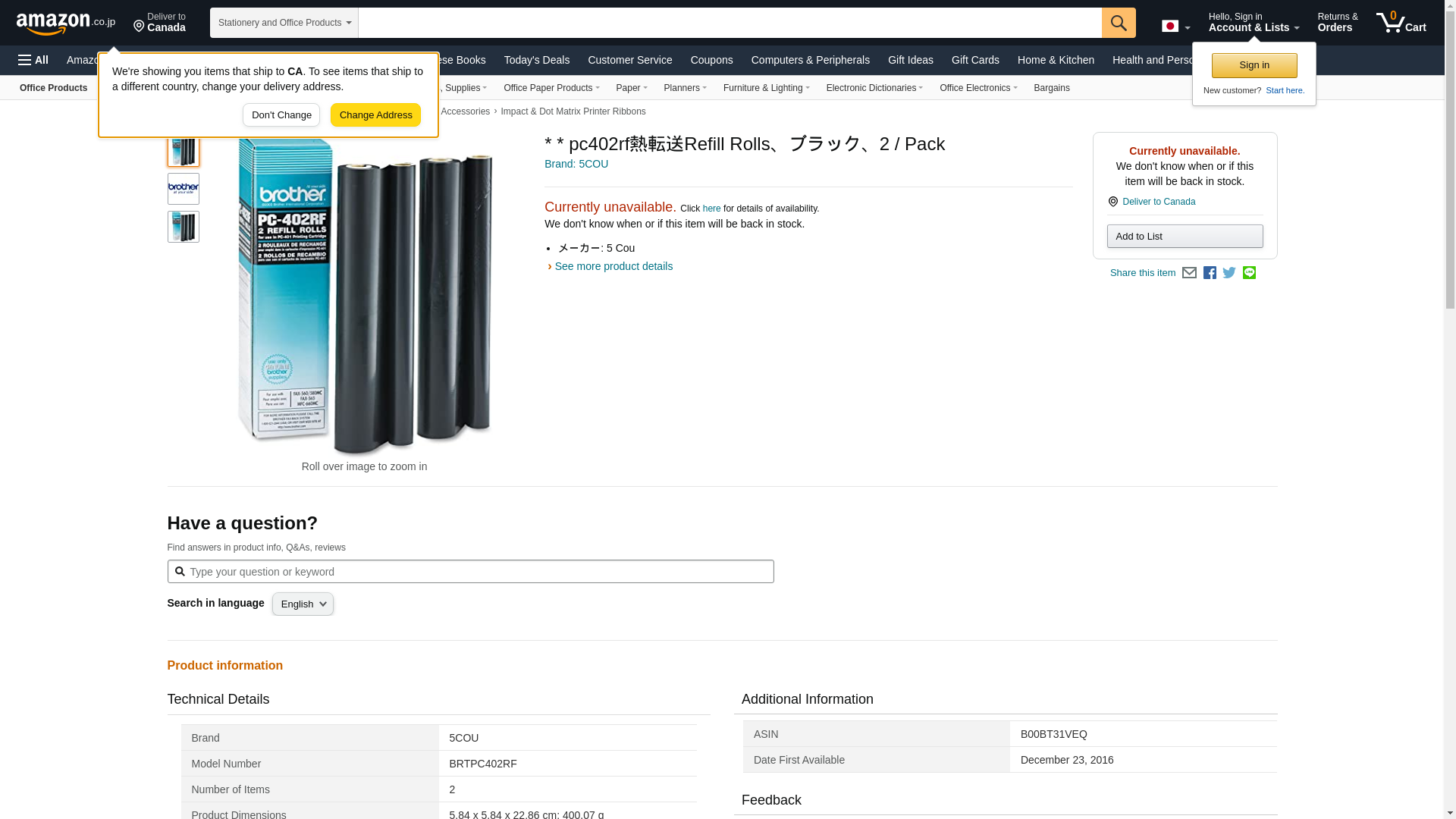
Task: Click the Add to List button
Action: (x=1184, y=237)
